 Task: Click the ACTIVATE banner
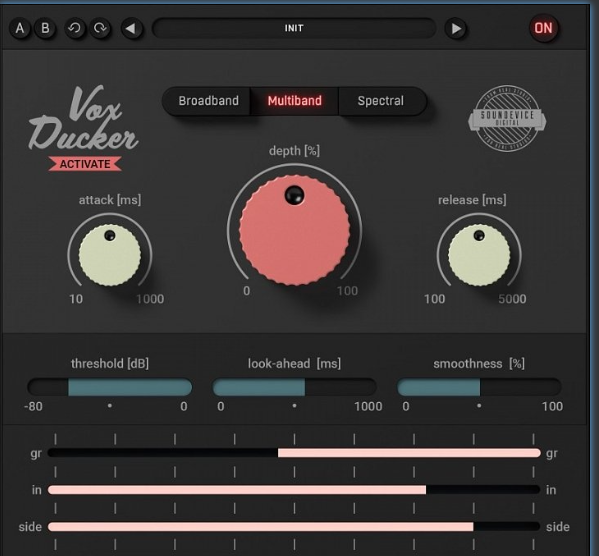coord(85,164)
